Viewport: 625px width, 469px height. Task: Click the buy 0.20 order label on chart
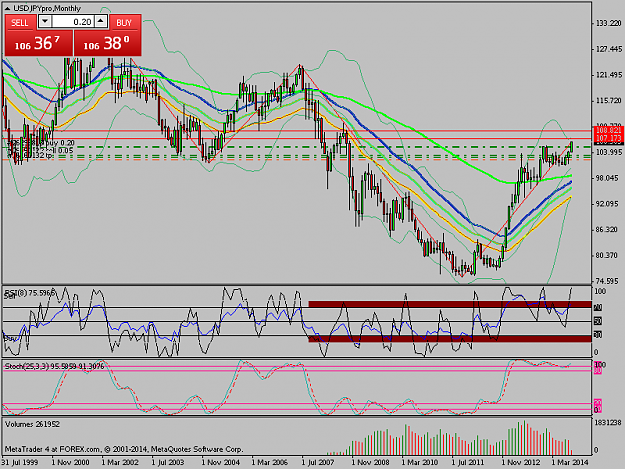(x=60, y=143)
